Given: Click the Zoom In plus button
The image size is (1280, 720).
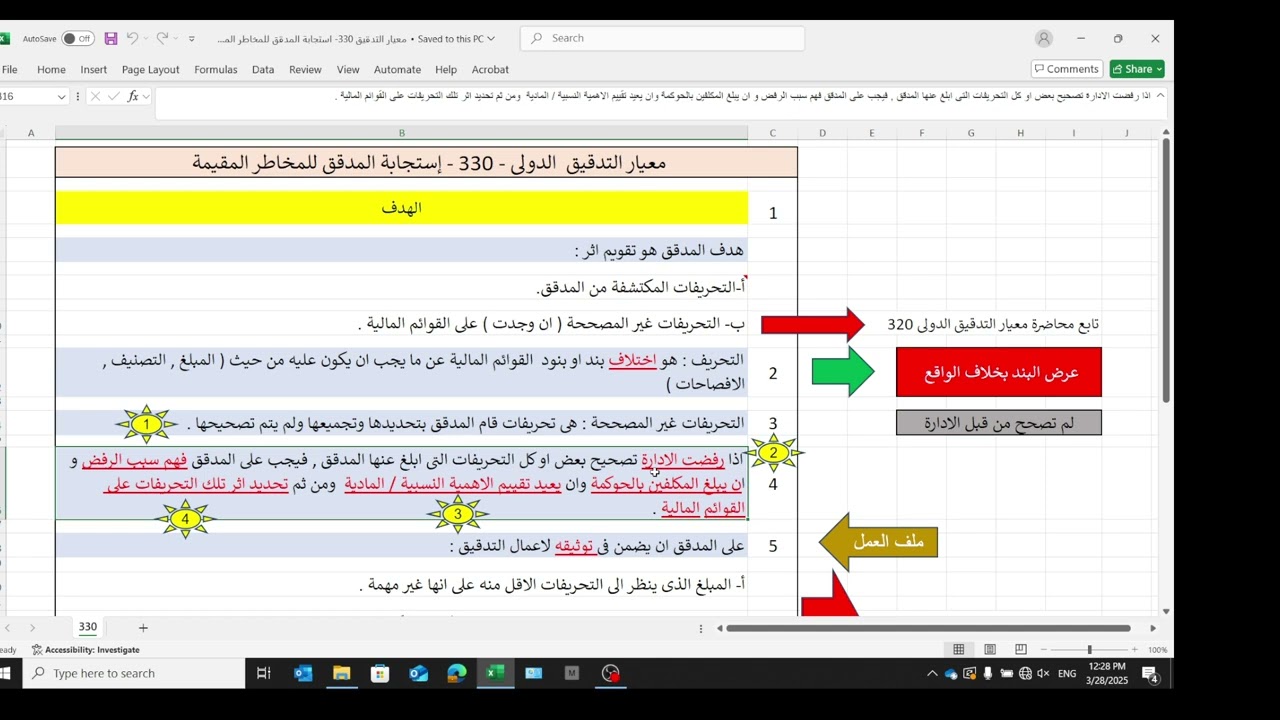Looking at the screenshot, I should tap(1135, 650).
